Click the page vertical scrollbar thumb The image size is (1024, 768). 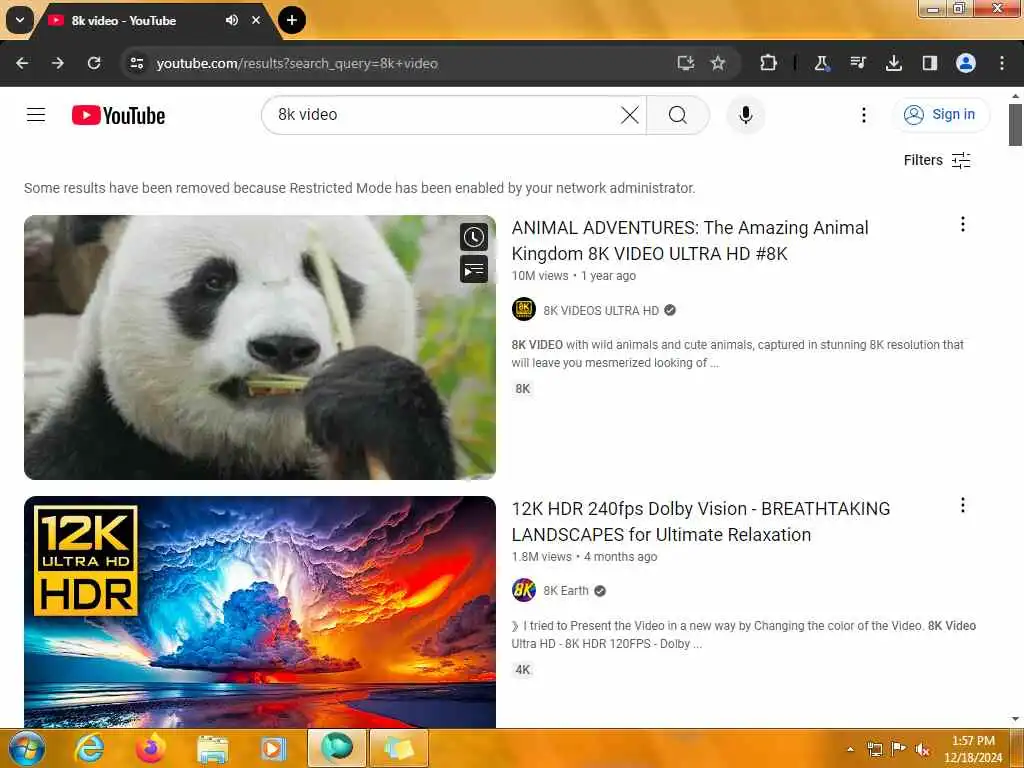click(1015, 124)
